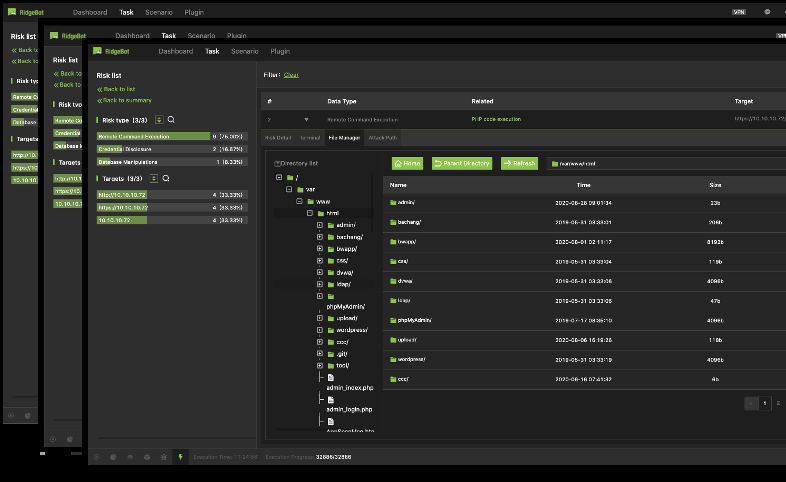Click the fourth icon in the front window's status bar

(x=147, y=457)
